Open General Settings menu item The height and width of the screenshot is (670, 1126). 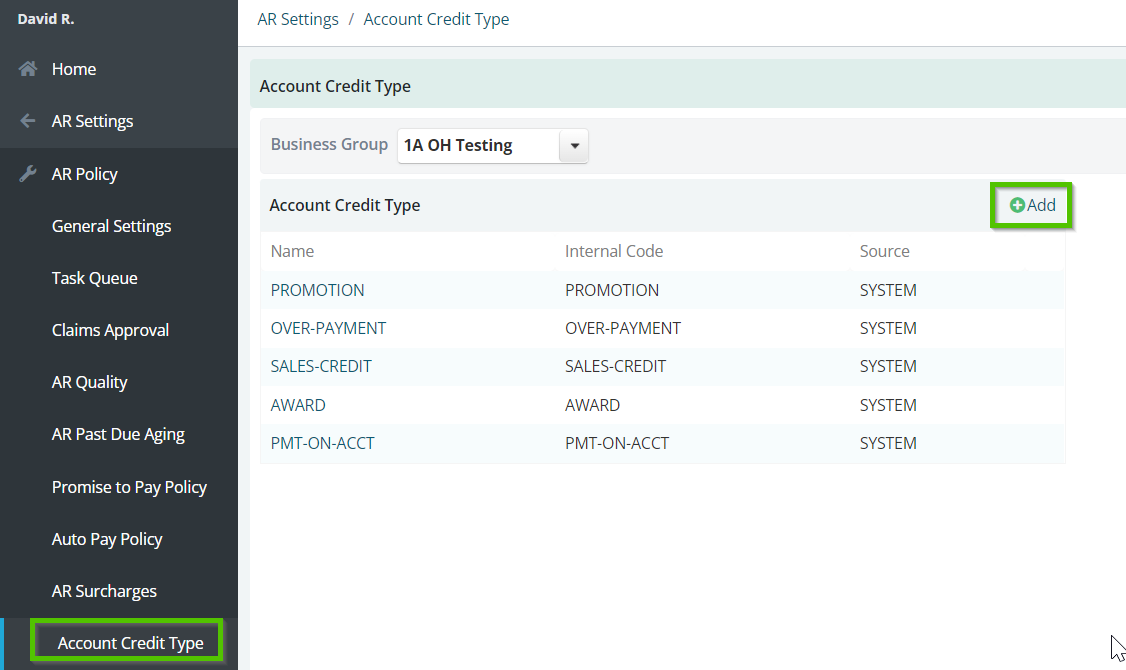click(x=111, y=226)
